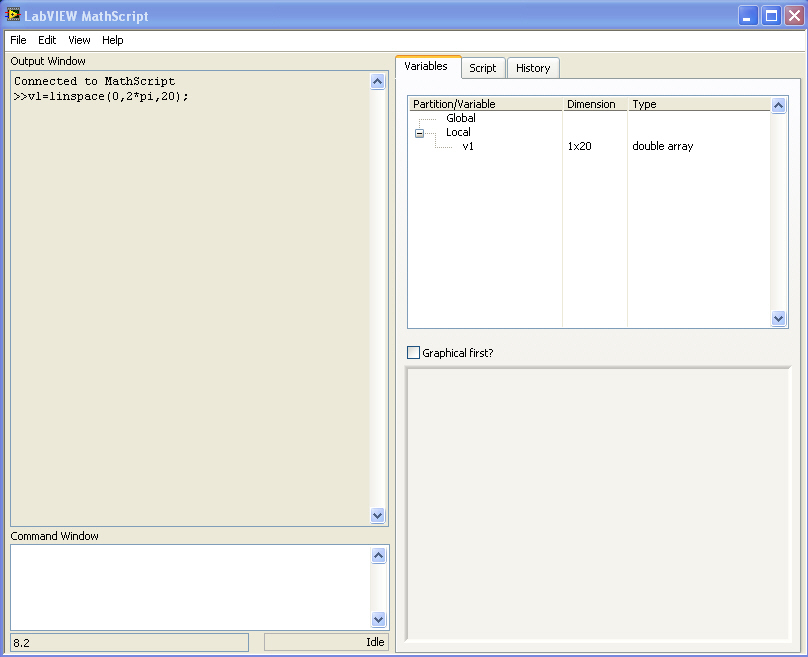The image size is (808, 657).
Task: Click the 8.2 version status field
Action: click(129, 643)
